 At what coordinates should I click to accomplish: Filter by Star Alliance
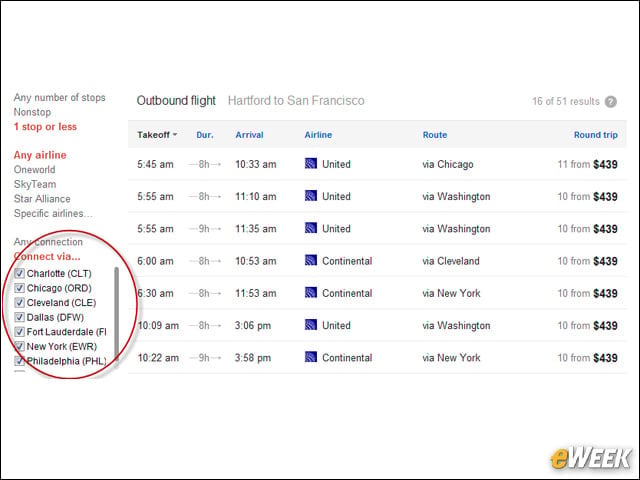tap(42, 199)
